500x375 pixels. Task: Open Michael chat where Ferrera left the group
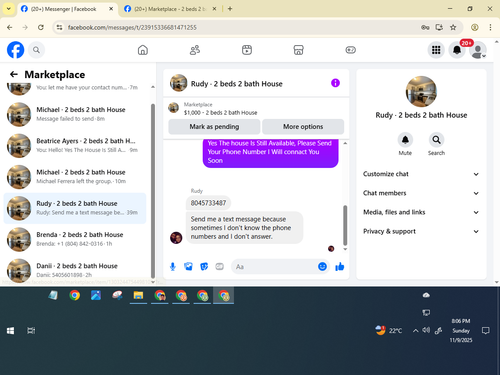tap(75, 177)
